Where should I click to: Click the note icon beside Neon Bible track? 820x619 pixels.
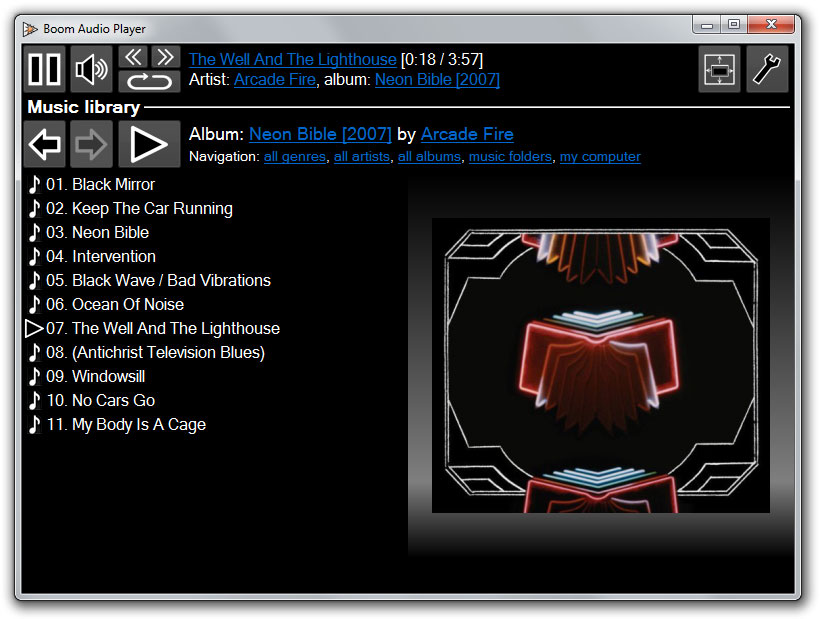click(x=35, y=233)
